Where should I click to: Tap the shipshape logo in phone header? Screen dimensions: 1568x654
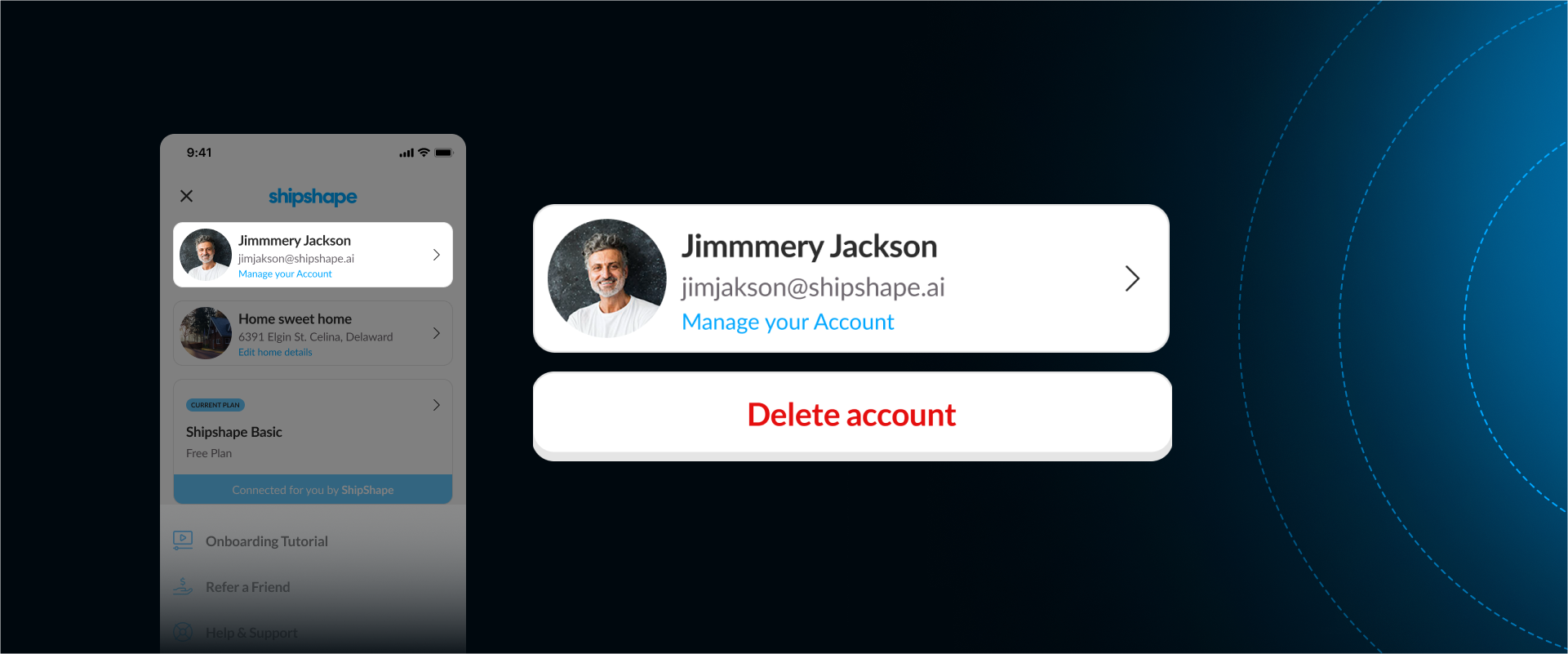click(313, 197)
